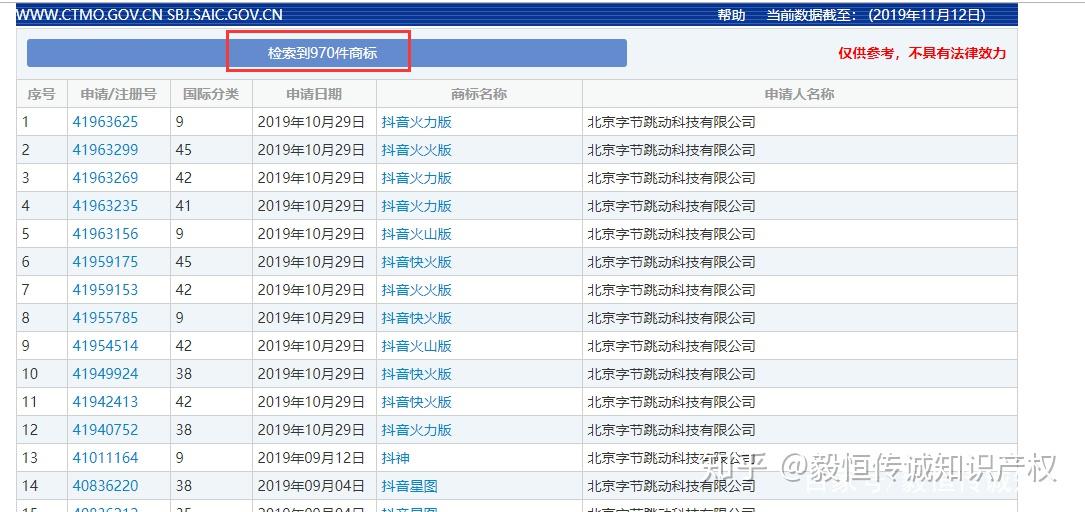Open registration number 41963235
The image size is (1085, 512).
[x=105, y=206]
